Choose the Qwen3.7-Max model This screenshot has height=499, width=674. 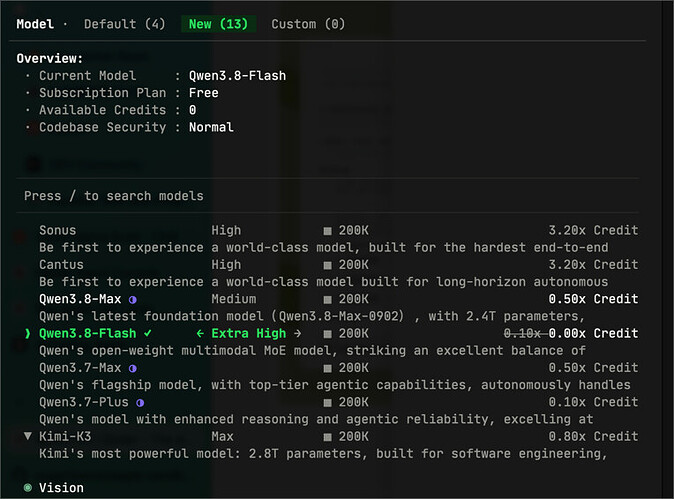(x=80, y=368)
